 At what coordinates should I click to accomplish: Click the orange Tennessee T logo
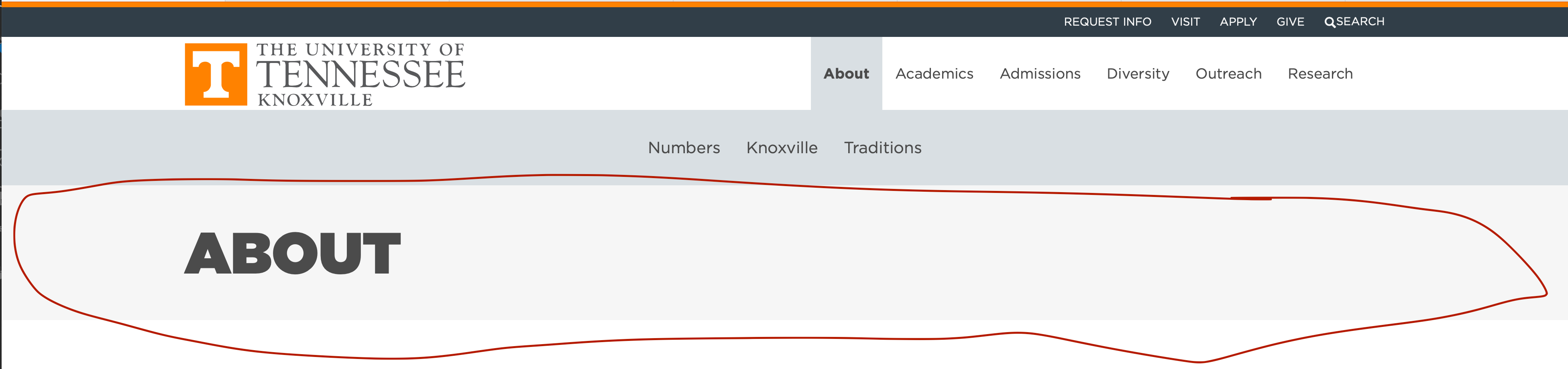tap(216, 75)
